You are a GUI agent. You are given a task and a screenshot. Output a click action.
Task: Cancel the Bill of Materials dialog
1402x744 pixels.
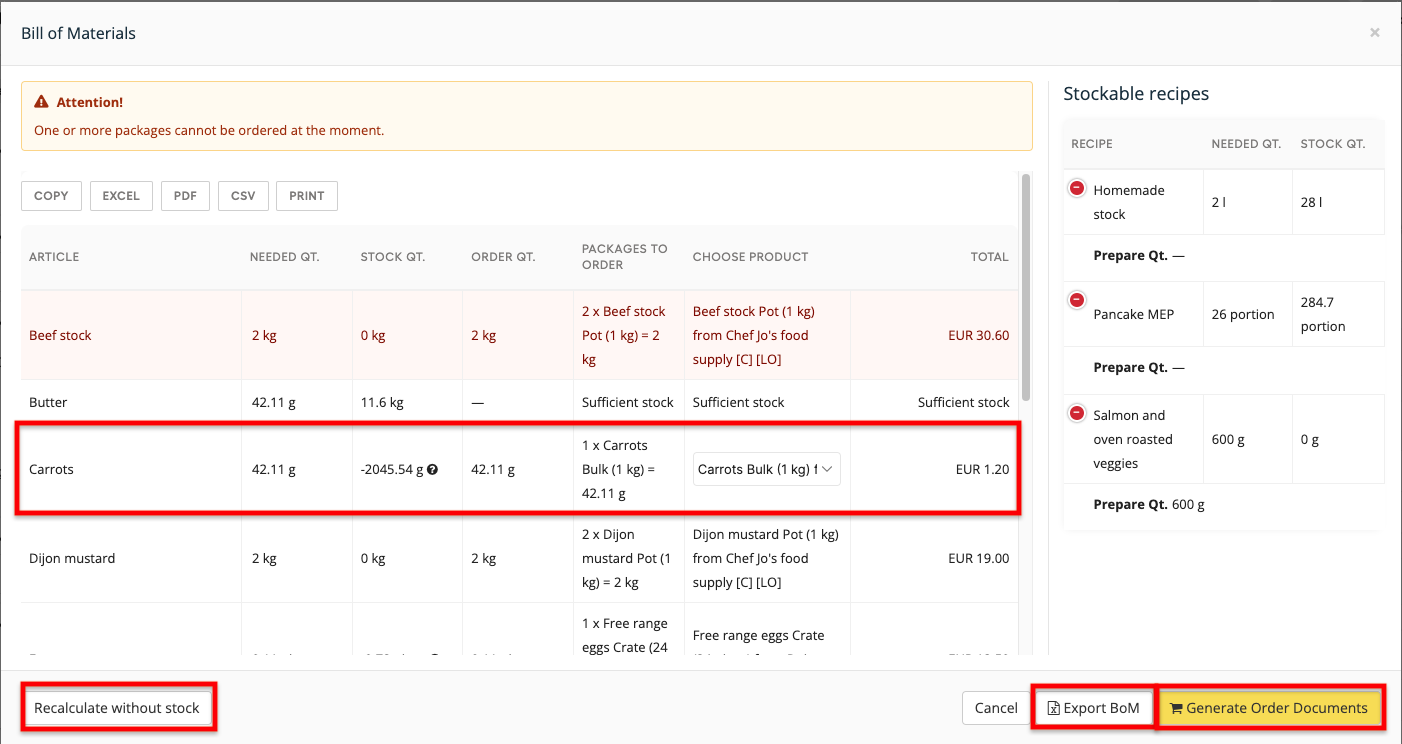(x=996, y=708)
